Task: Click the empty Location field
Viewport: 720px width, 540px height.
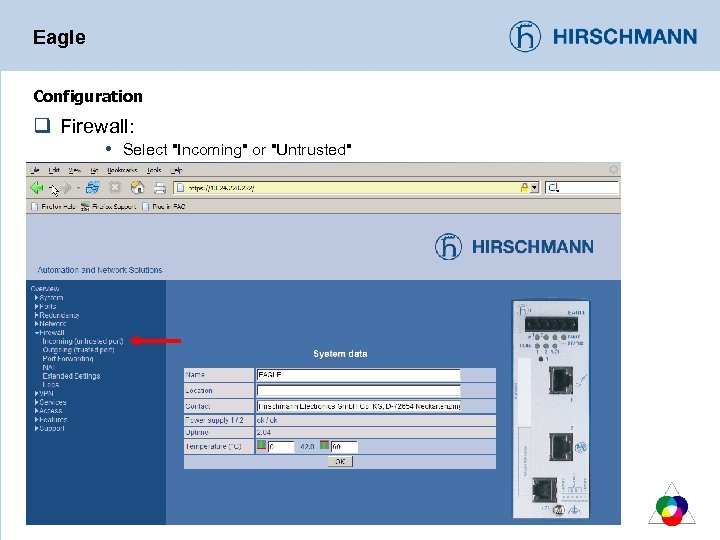Action: click(358, 390)
